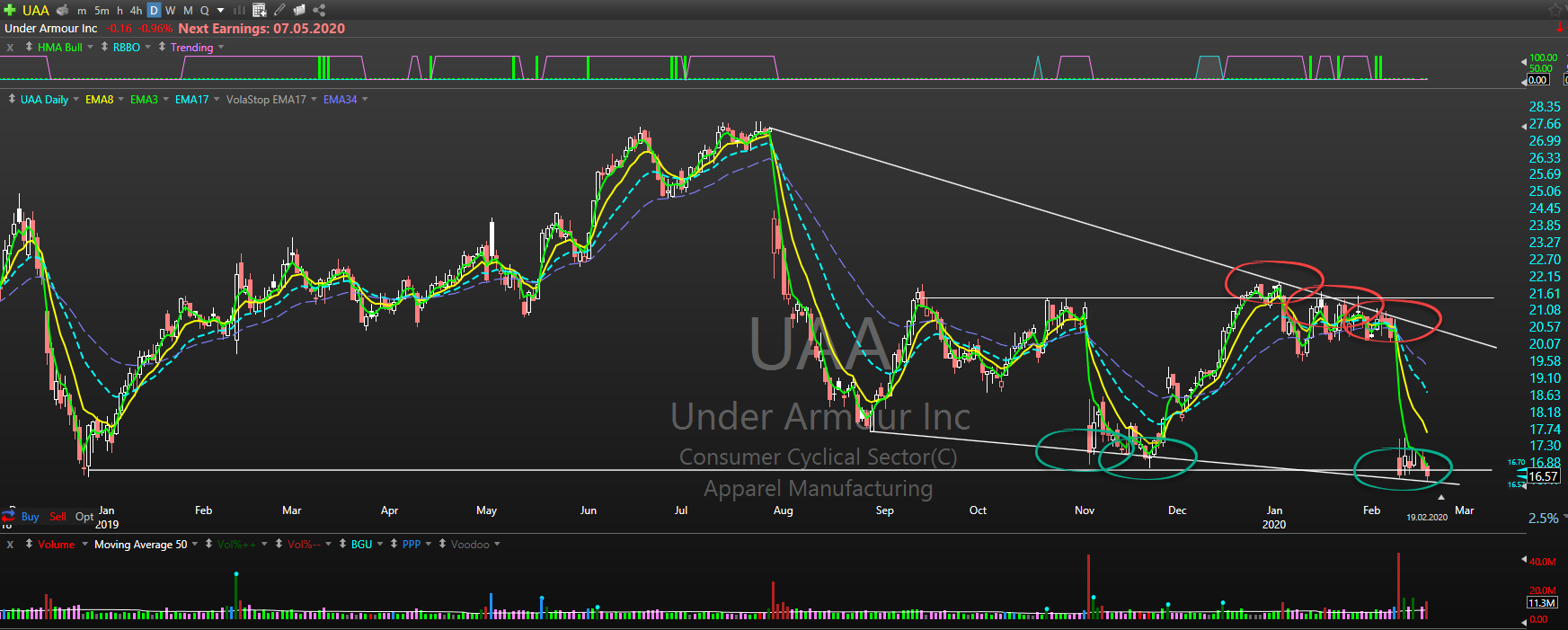Close the Volume indicator pane

[10, 545]
